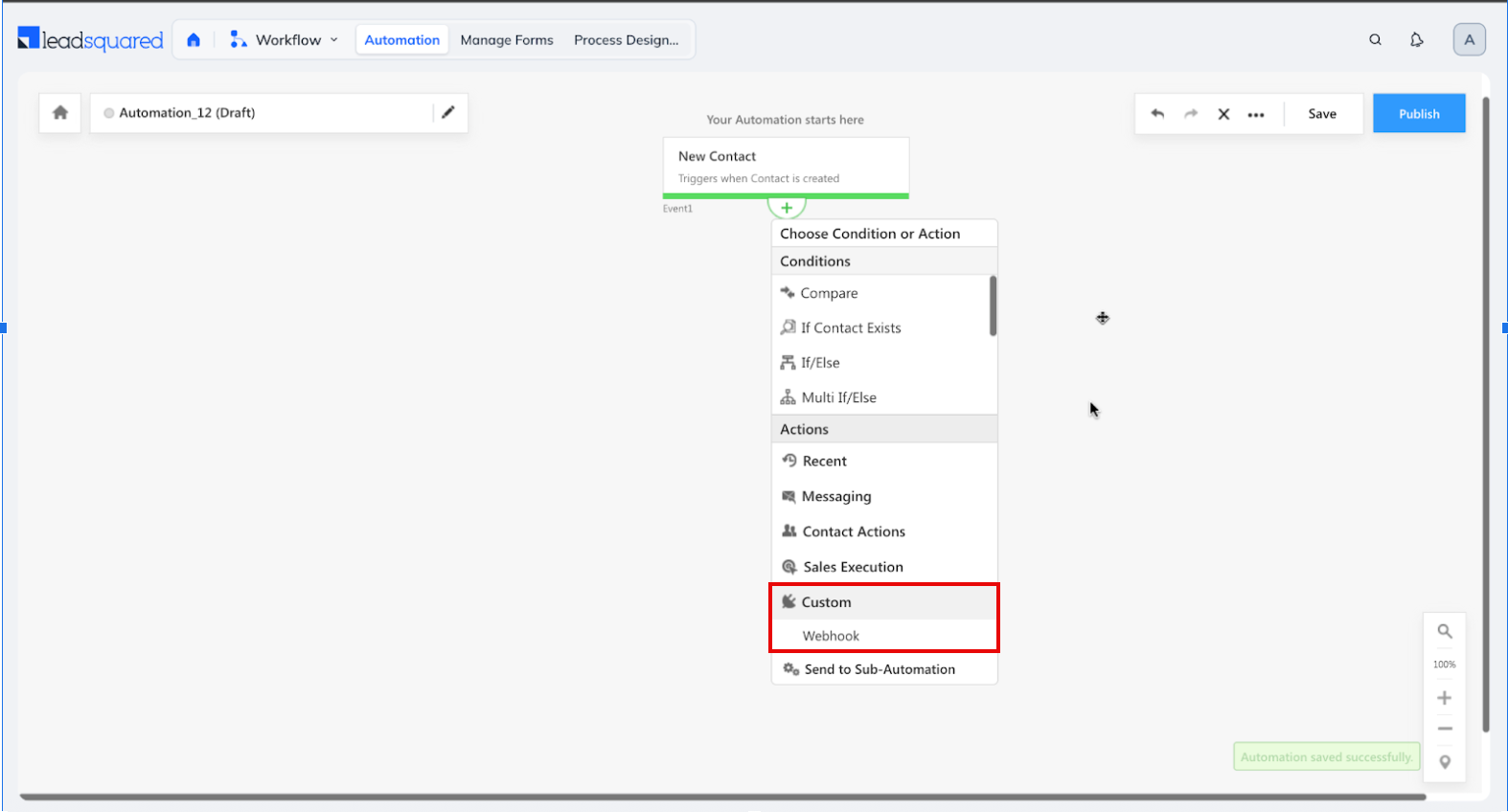Click the vertical page scrollbar on the right
The height and width of the screenshot is (812, 1508).
(x=1486, y=414)
